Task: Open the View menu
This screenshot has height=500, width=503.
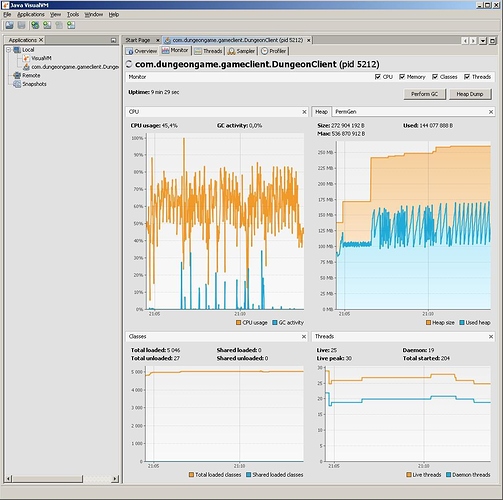Action: [55, 15]
